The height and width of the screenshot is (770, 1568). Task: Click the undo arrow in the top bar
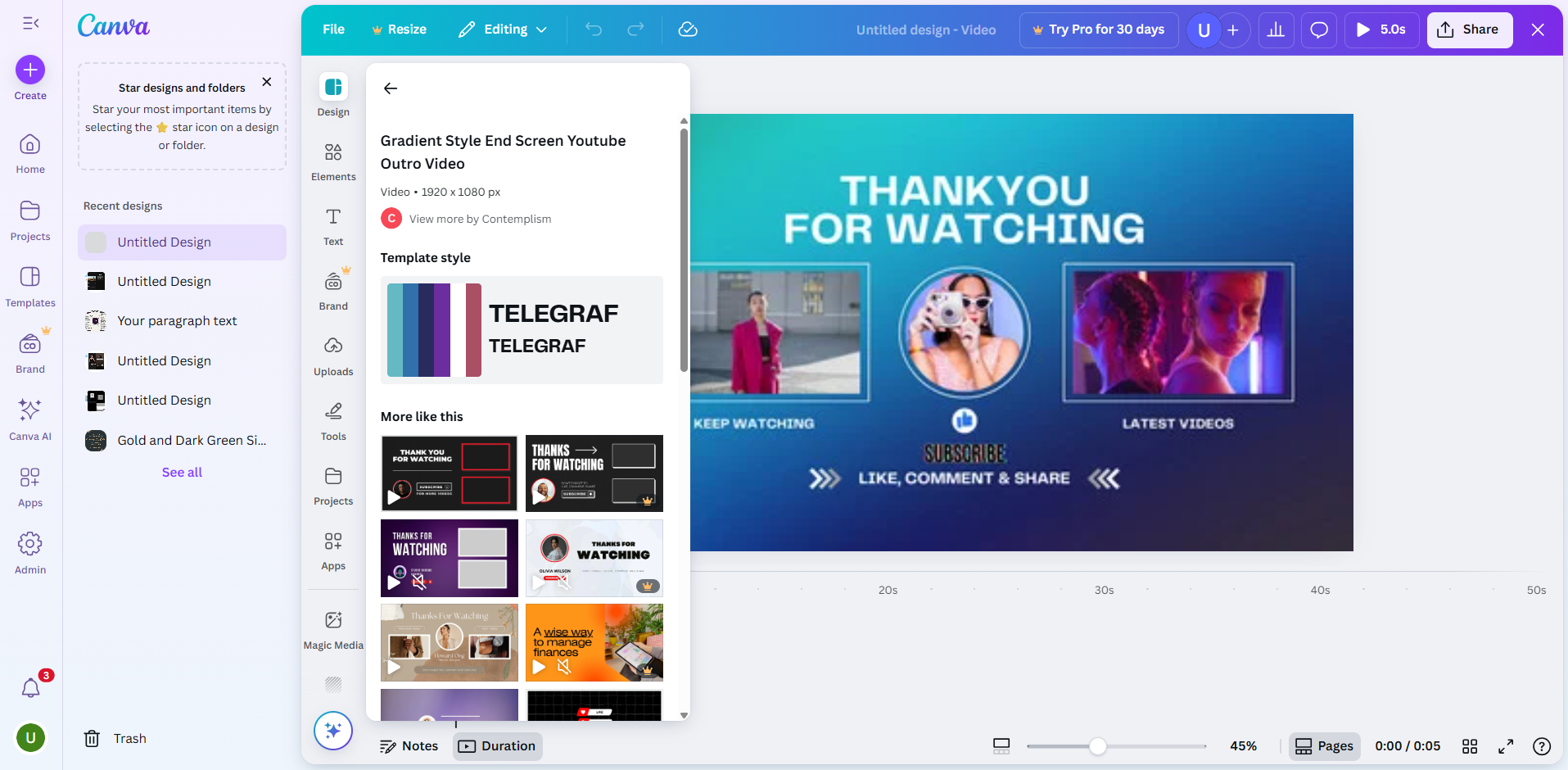click(x=593, y=29)
